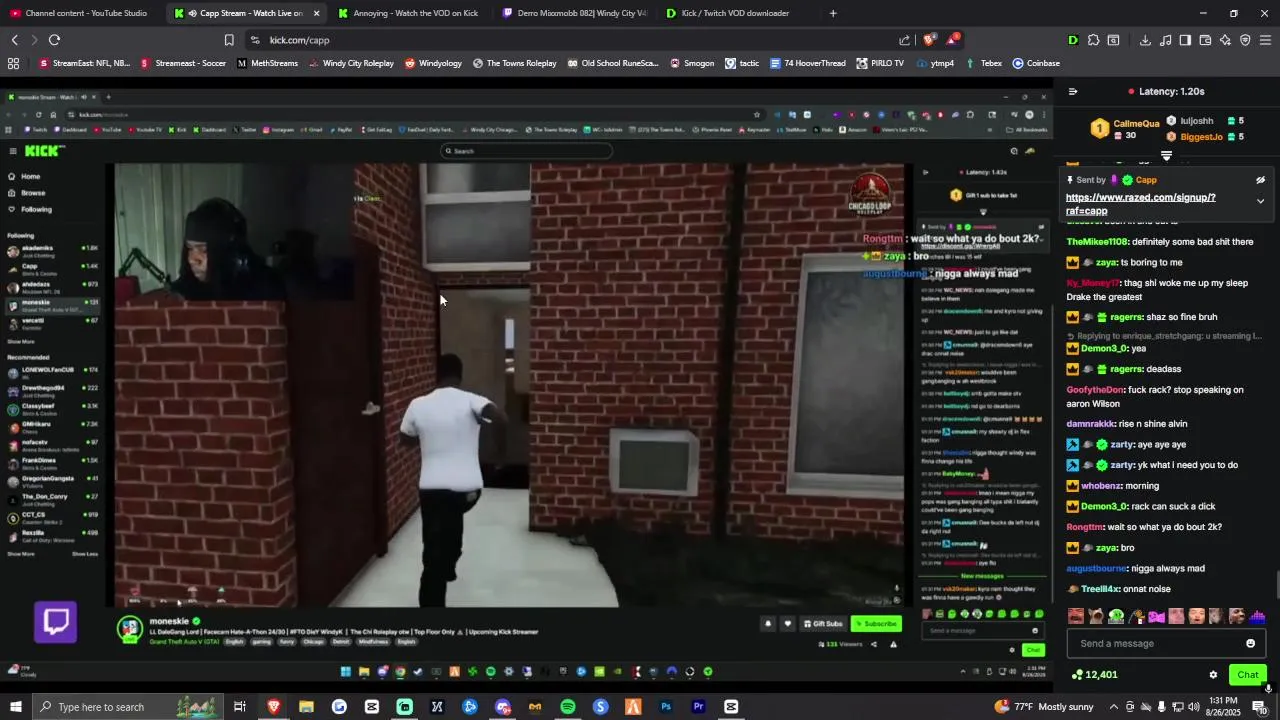This screenshot has width=1280, height=720.
Task: Open the browser hamburger main menu
Action: pyautogui.click(x=1265, y=40)
